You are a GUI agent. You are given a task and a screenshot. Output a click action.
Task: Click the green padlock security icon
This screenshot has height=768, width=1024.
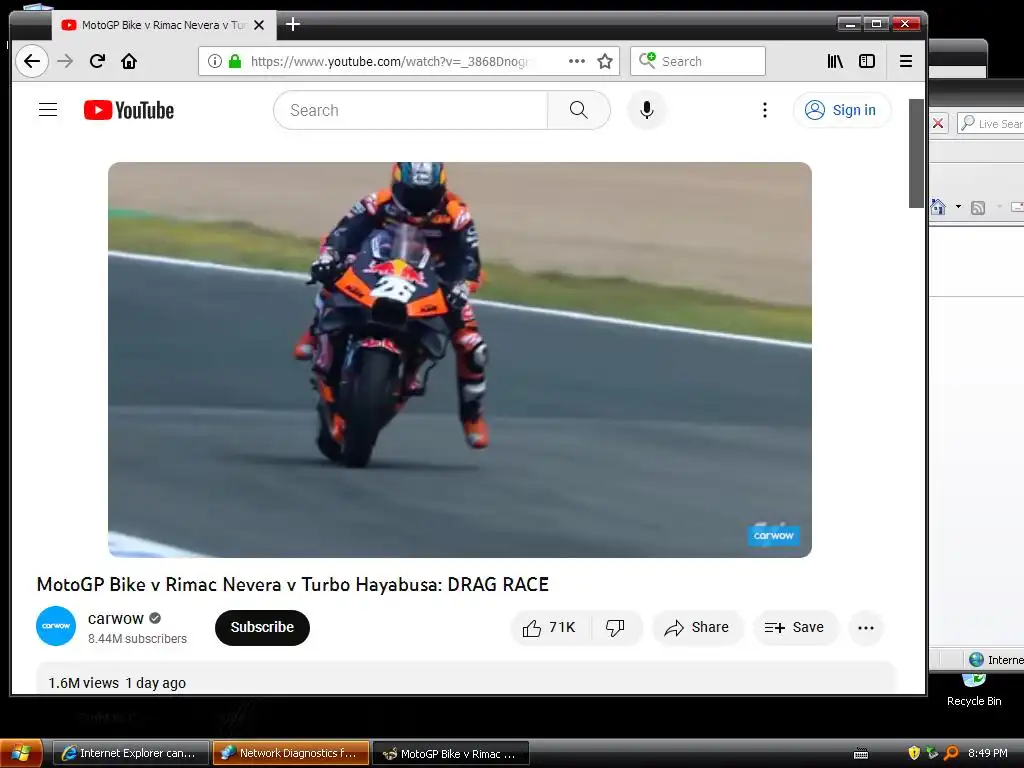[235, 61]
